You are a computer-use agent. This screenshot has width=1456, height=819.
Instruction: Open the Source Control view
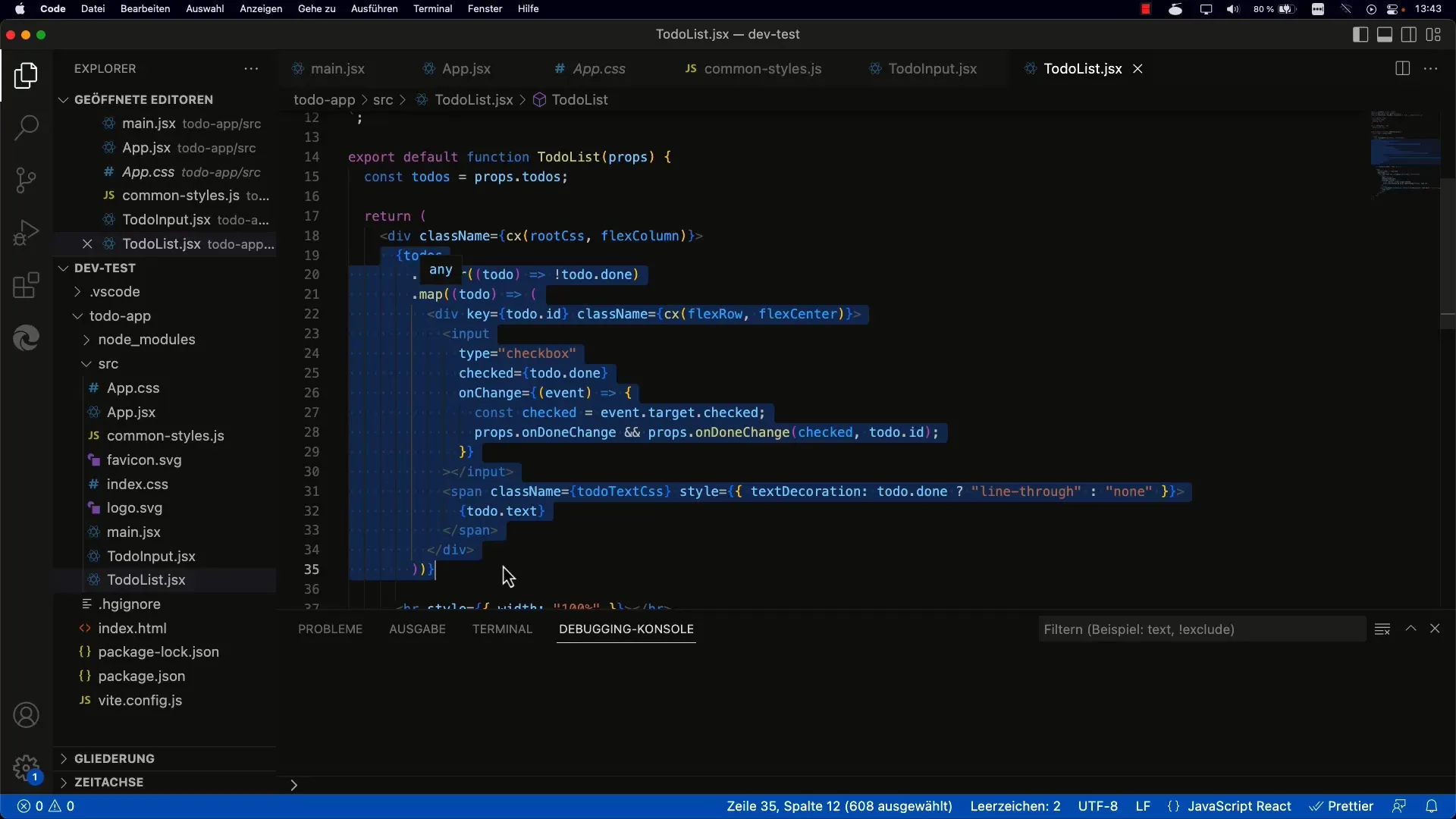(26, 180)
